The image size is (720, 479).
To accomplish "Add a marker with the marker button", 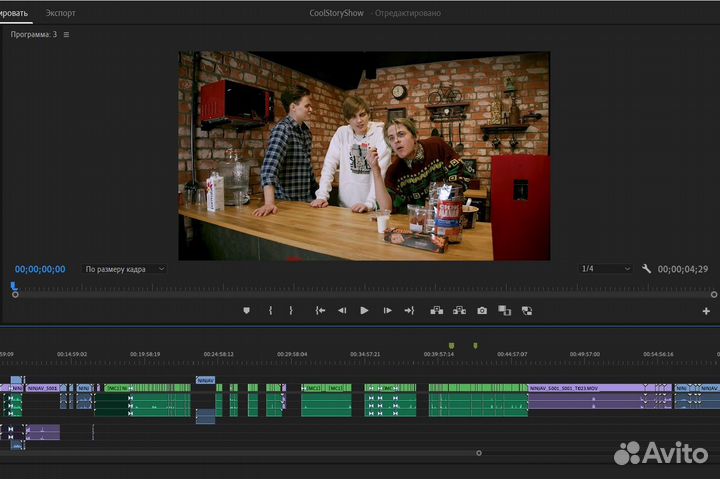I will pos(247,311).
